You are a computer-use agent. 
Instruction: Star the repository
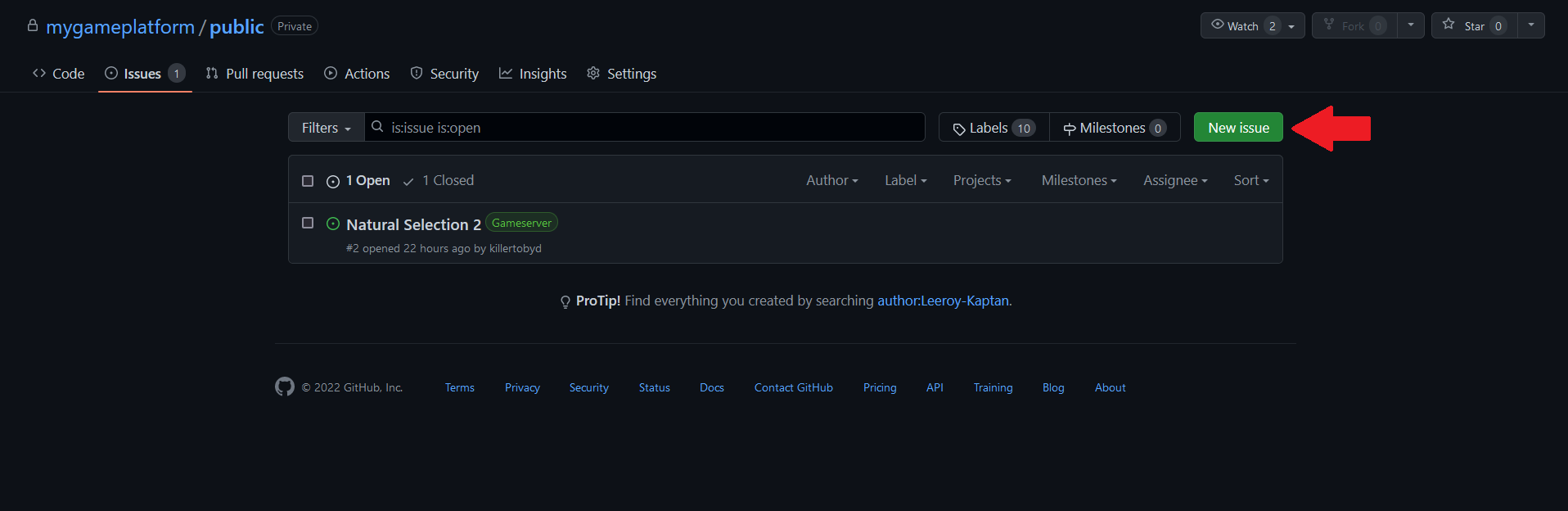coord(1475,25)
